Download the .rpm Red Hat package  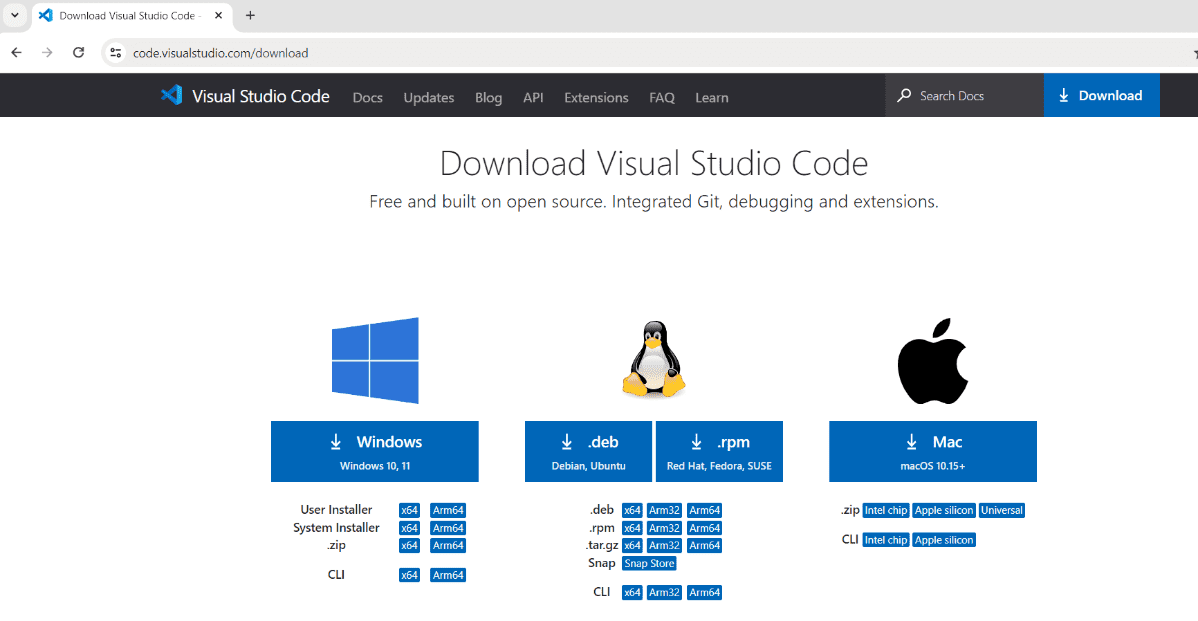pos(719,451)
